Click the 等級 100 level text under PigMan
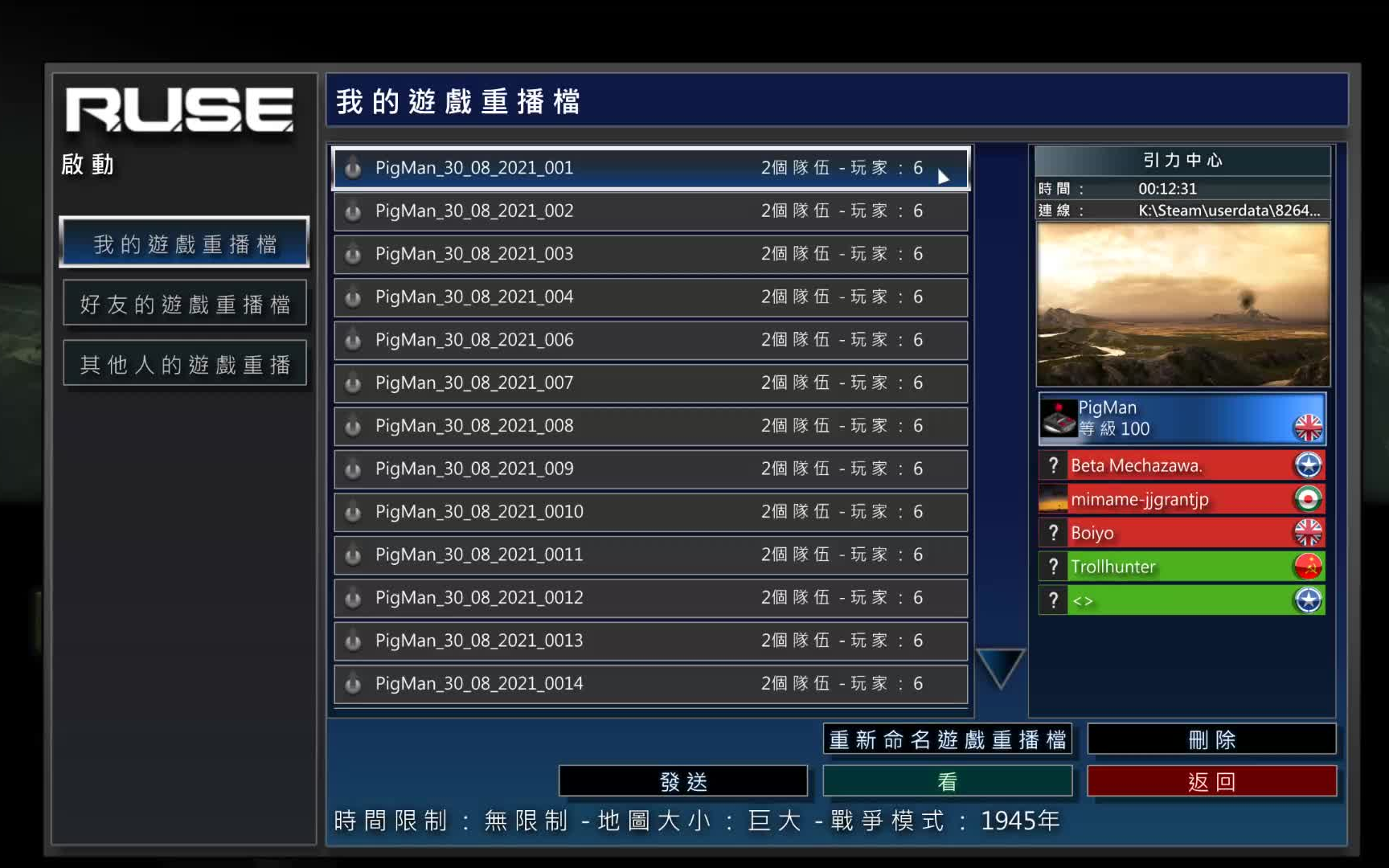Viewport: 1389px width, 868px height. tap(1114, 428)
